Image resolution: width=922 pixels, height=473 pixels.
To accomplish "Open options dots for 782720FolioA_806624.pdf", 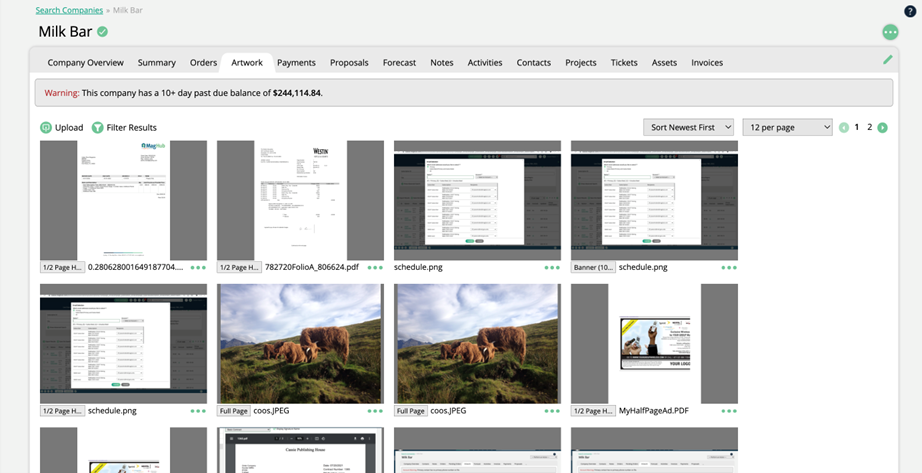I will pos(375,268).
